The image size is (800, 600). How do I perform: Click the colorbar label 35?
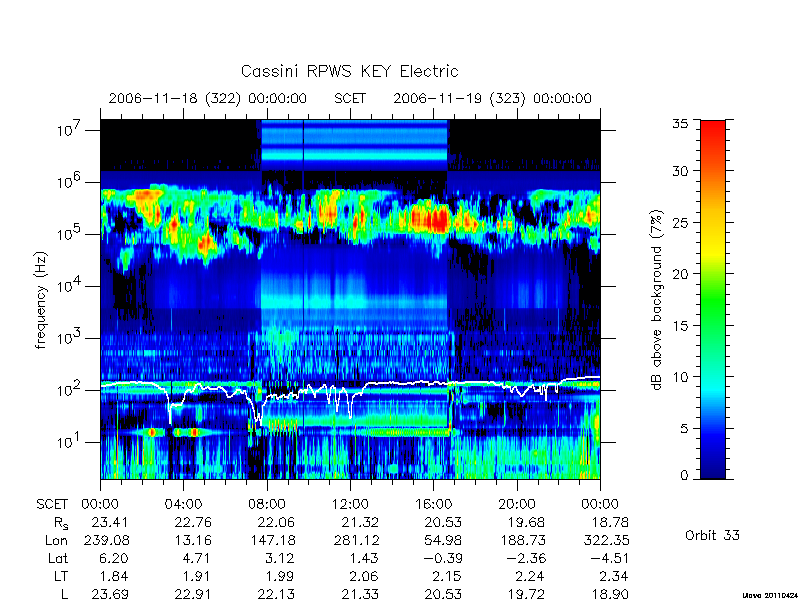pyautogui.click(x=680, y=123)
